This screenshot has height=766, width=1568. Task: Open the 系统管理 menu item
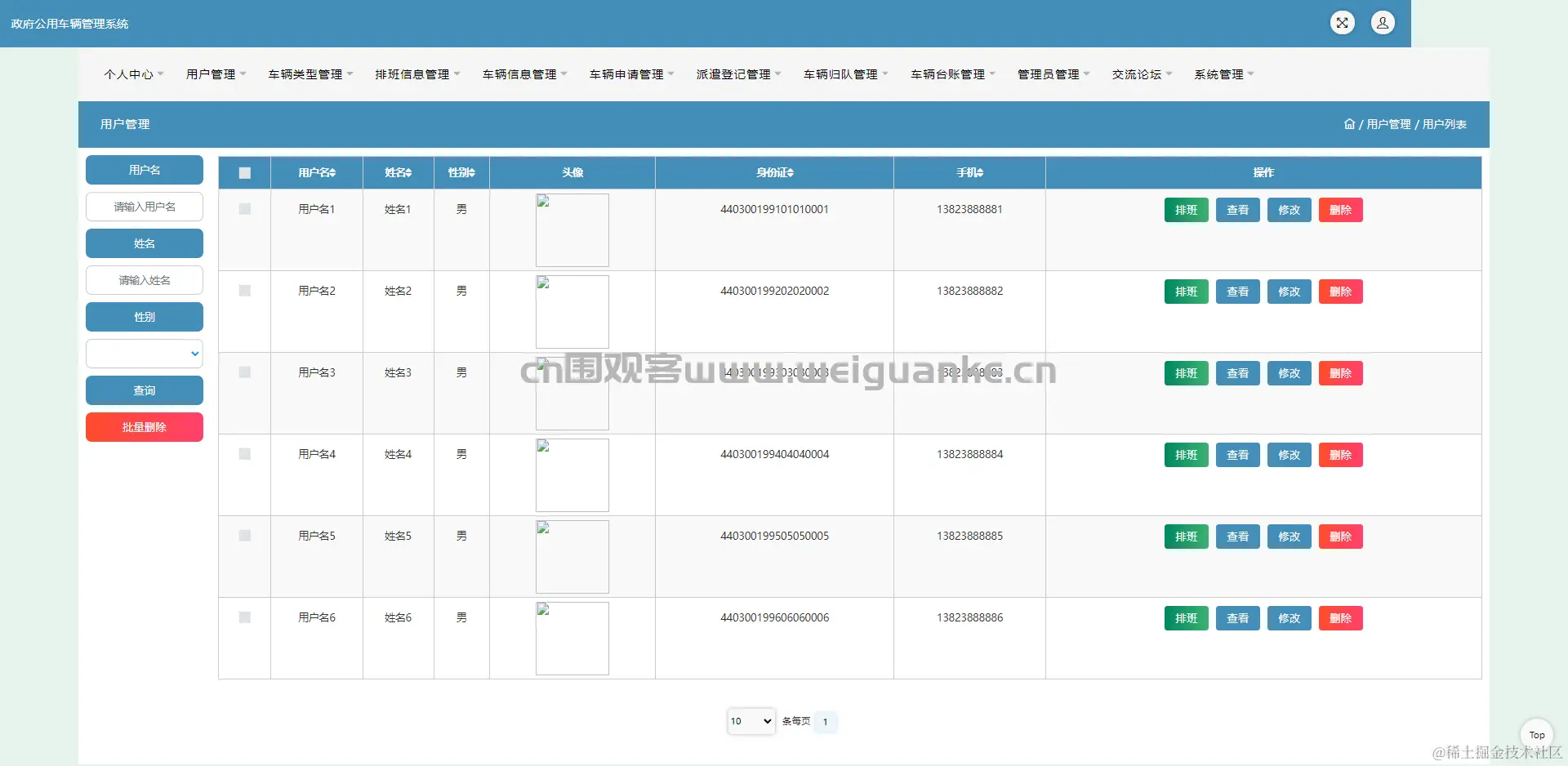[x=1223, y=74]
